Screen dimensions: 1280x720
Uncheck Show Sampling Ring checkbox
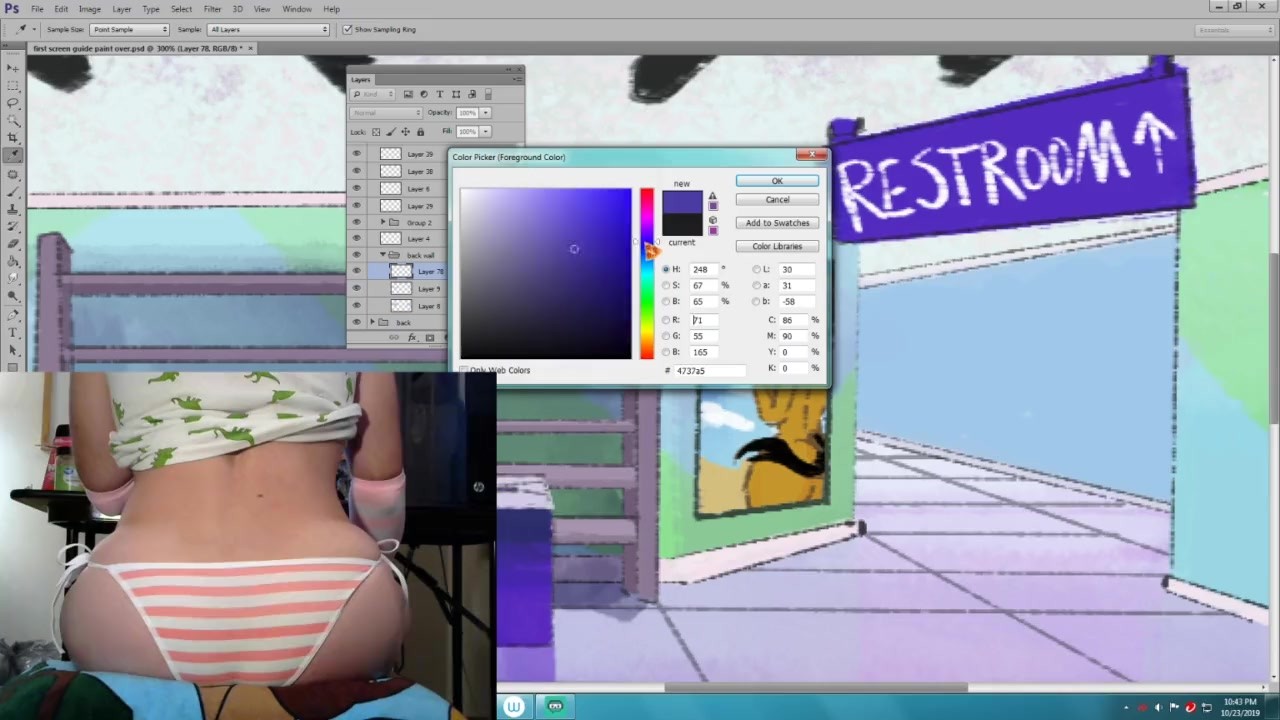[347, 29]
